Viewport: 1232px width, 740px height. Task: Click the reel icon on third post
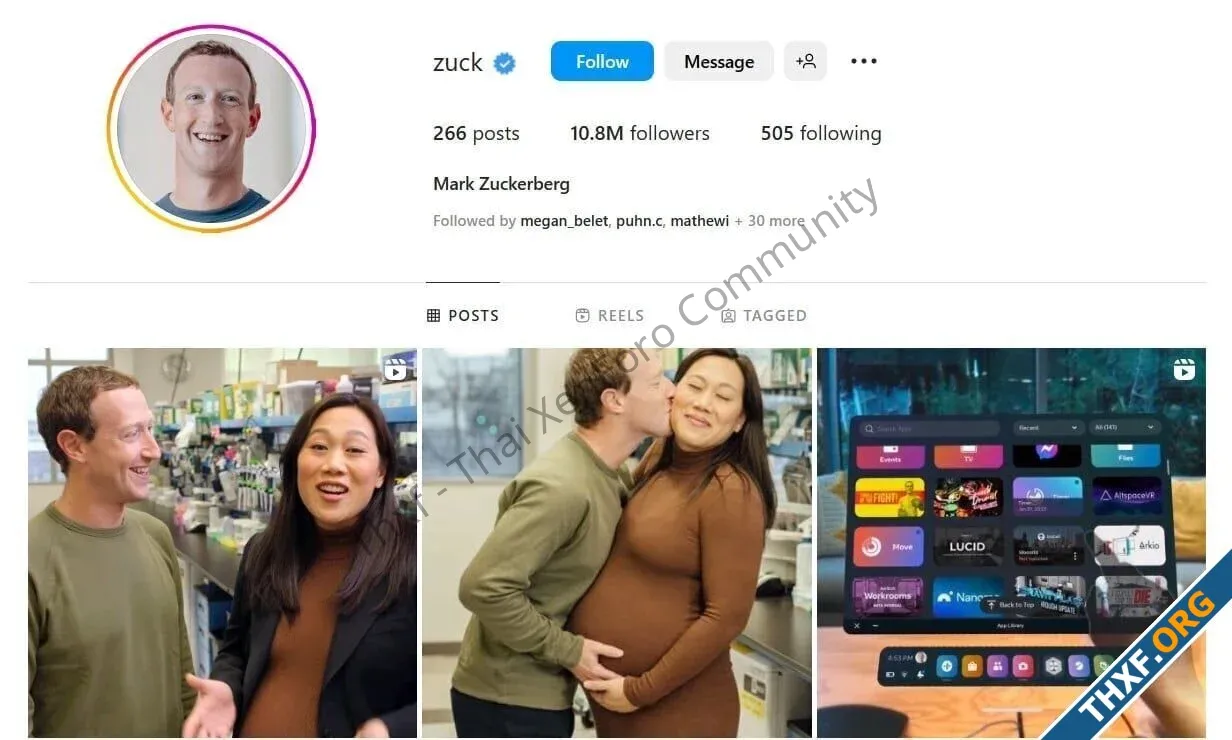click(x=1184, y=369)
